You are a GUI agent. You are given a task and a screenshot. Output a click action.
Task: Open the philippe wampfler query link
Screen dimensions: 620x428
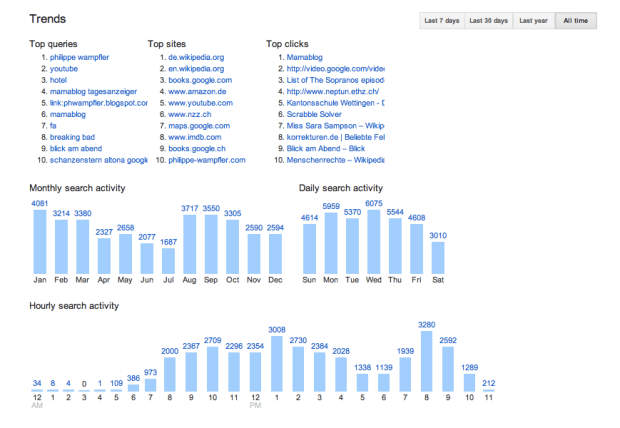(x=79, y=57)
